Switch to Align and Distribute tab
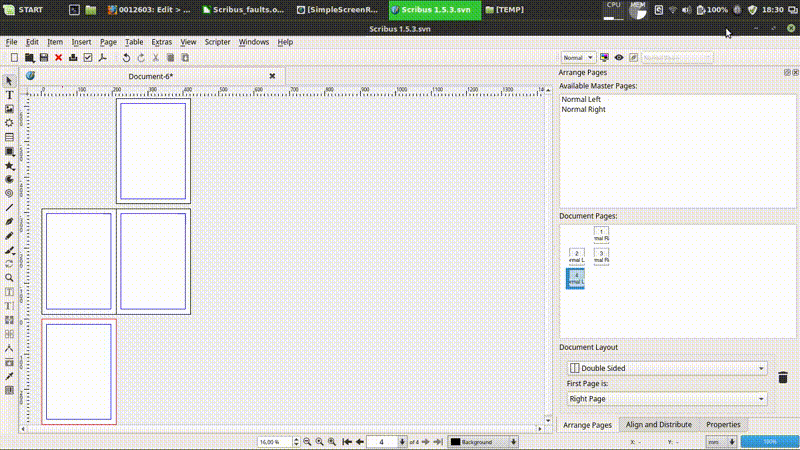The image size is (800, 450). coord(658,425)
